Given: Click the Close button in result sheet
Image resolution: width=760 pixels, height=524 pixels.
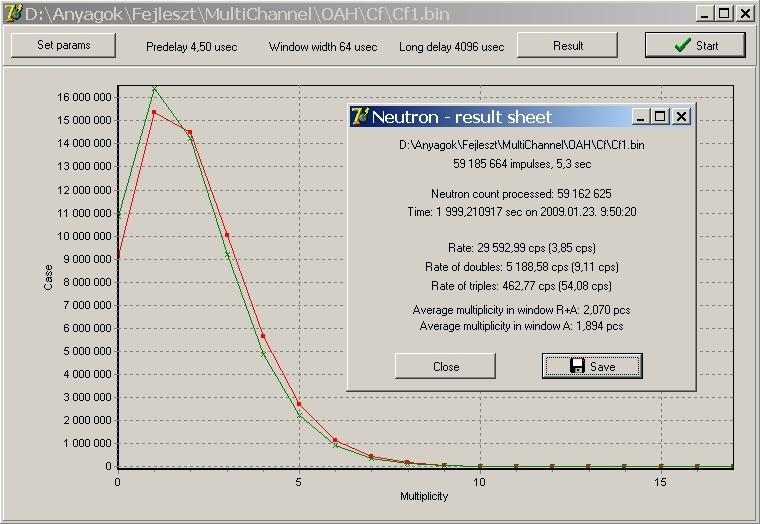Looking at the screenshot, I should coord(446,366).
